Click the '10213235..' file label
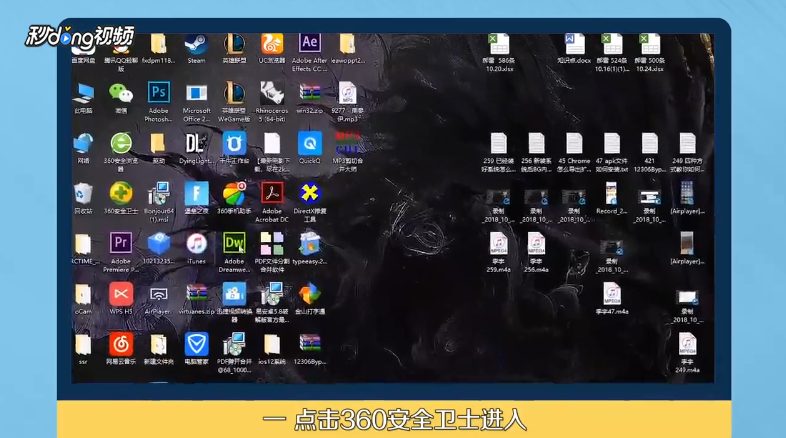786x438 pixels. pos(158,261)
